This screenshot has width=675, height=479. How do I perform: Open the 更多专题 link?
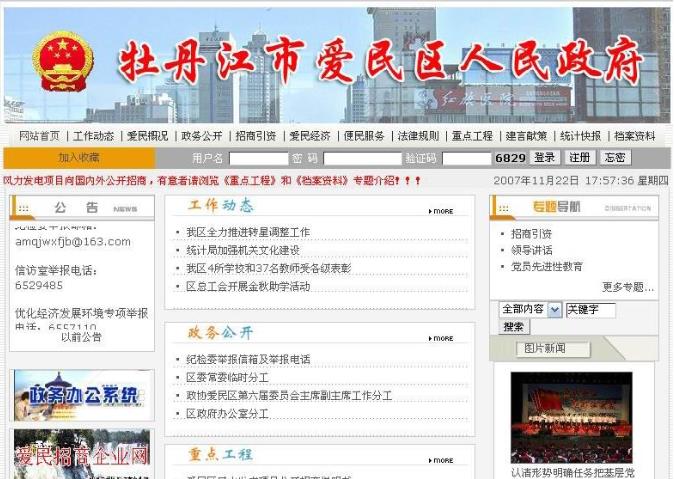pos(627,287)
